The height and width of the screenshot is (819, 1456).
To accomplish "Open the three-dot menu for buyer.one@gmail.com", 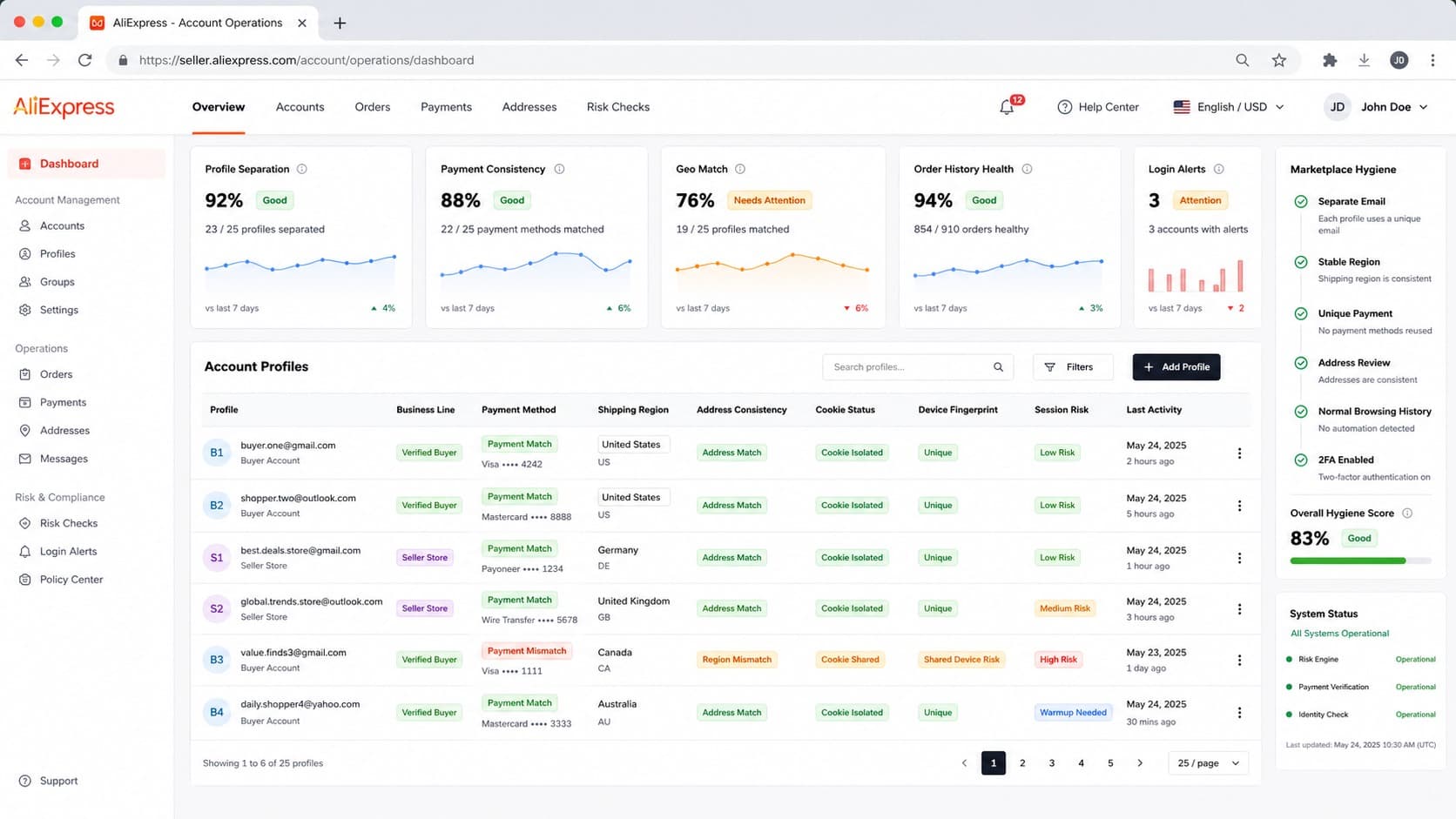I will pyautogui.click(x=1239, y=453).
